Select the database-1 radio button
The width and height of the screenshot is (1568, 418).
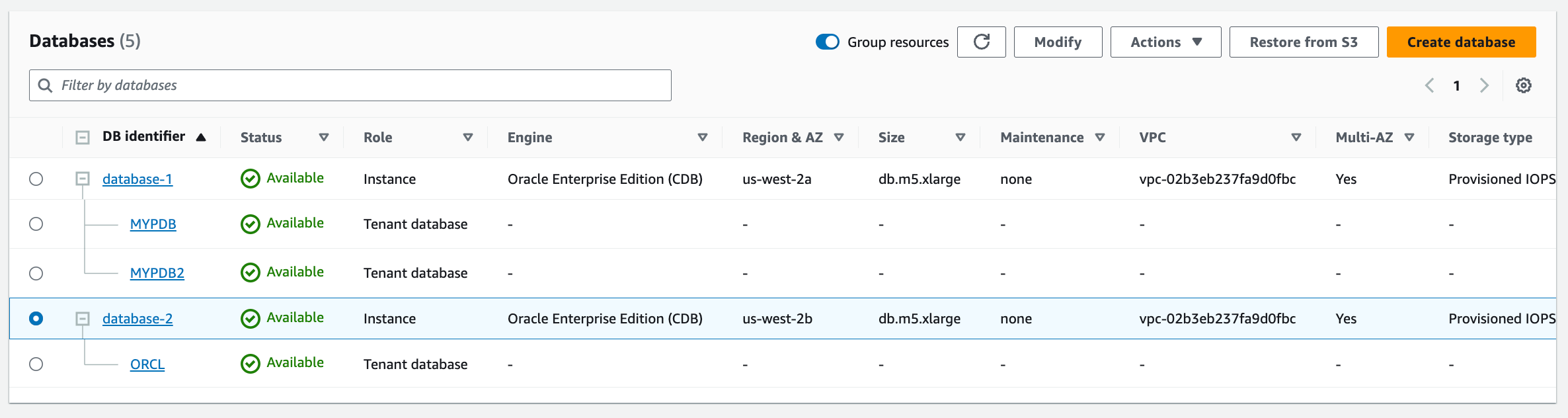click(x=36, y=179)
